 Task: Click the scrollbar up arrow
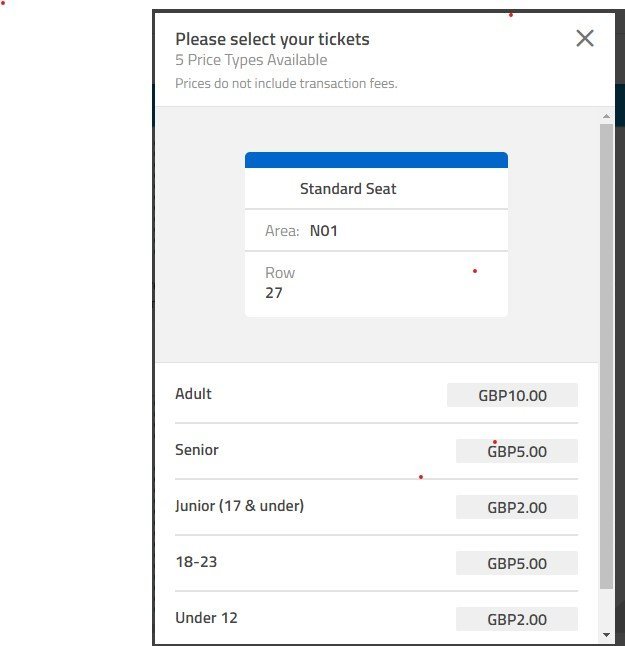(x=606, y=117)
